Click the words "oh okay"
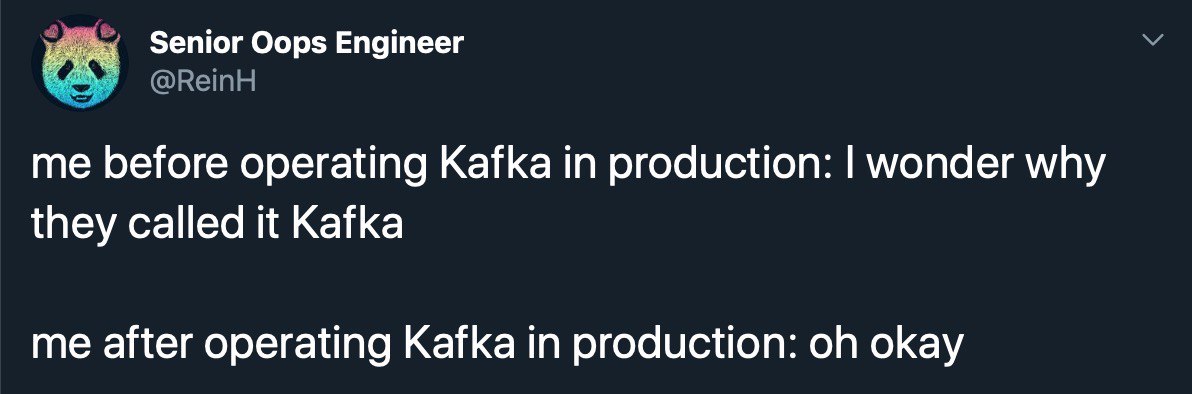 (x=885, y=347)
